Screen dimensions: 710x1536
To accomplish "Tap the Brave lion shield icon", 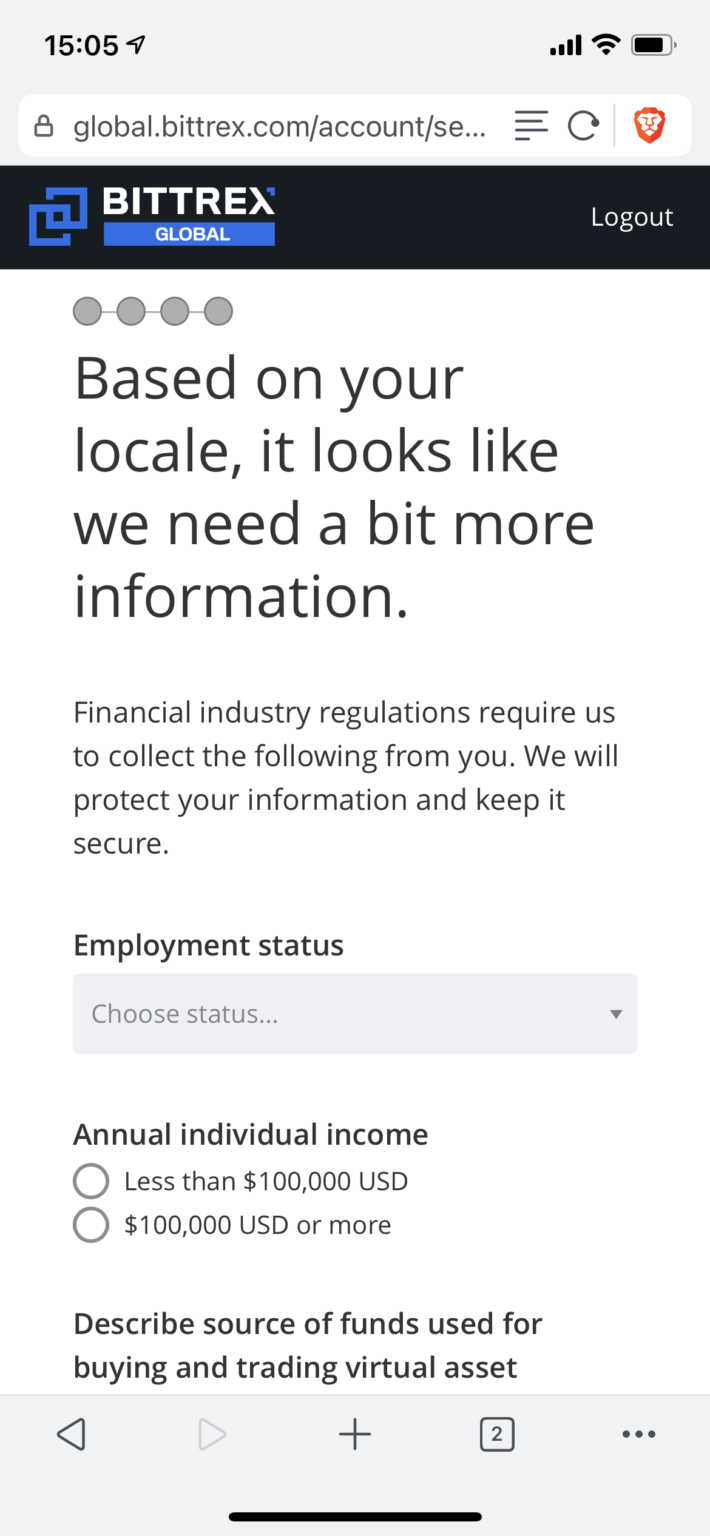I will tap(649, 126).
